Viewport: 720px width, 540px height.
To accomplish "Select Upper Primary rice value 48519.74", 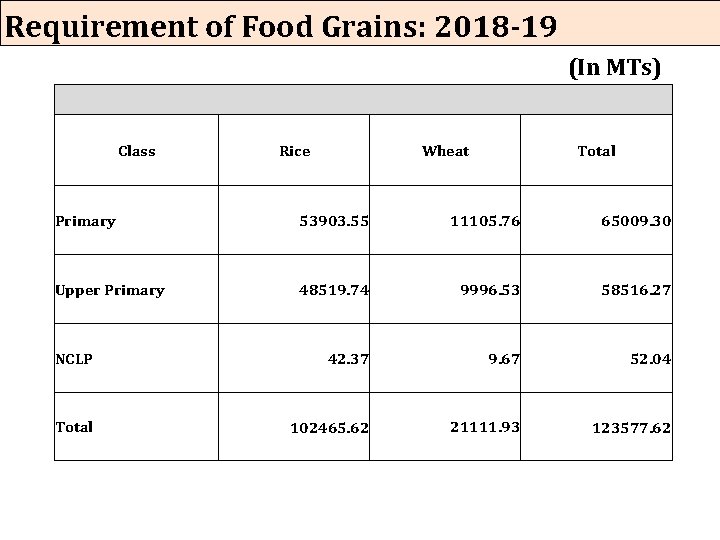I will pos(334,290).
